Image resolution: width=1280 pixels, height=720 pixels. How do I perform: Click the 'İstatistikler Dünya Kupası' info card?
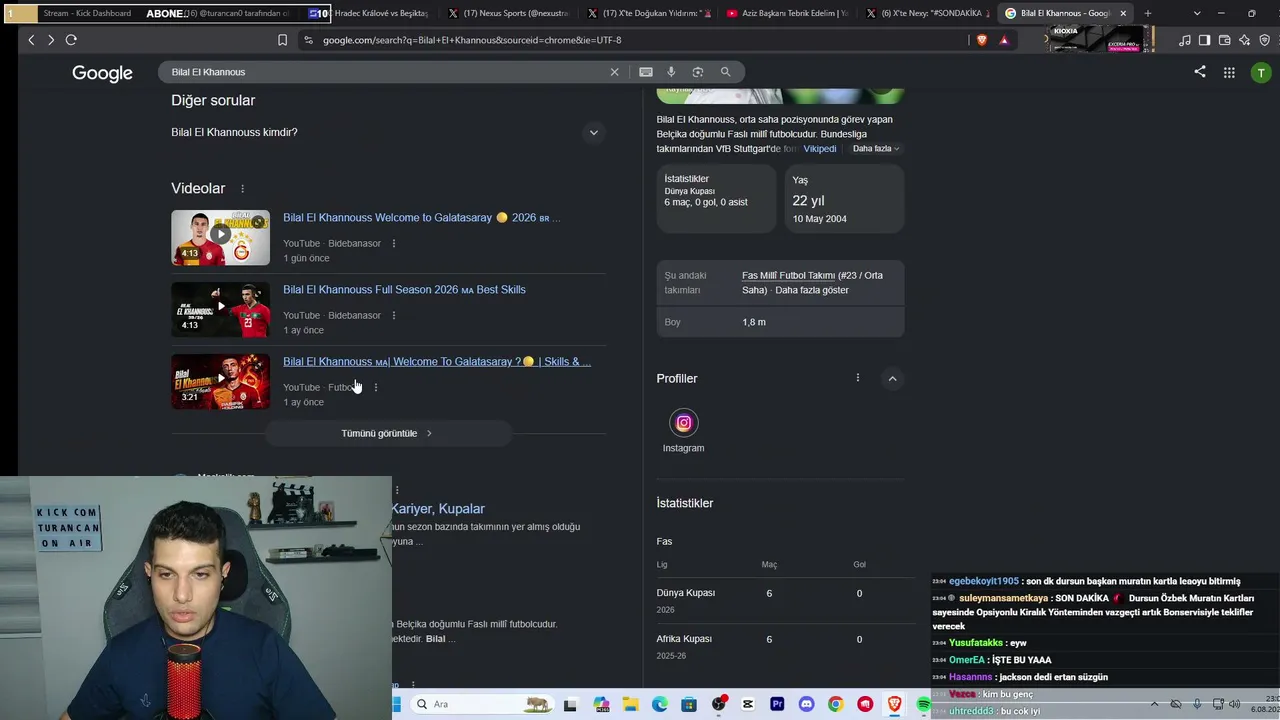(x=716, y=198)
